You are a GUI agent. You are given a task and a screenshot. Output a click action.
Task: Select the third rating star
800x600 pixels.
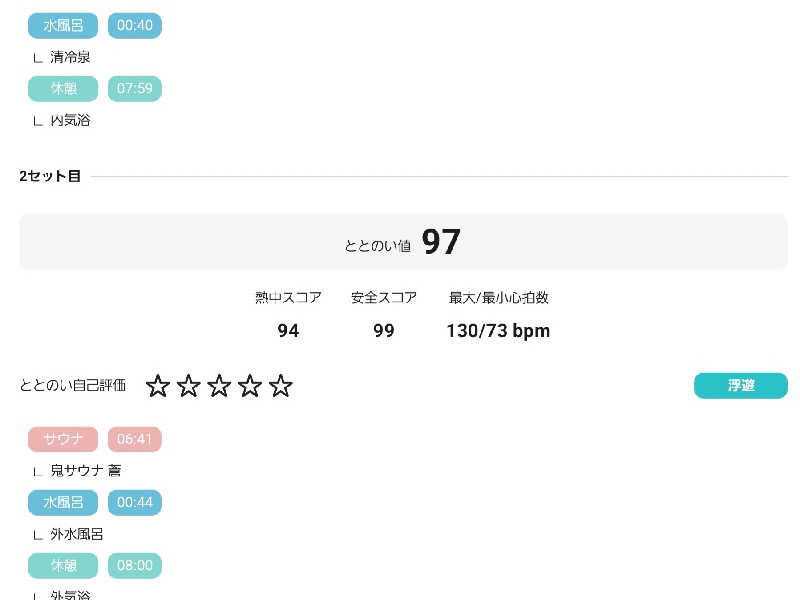219,386
